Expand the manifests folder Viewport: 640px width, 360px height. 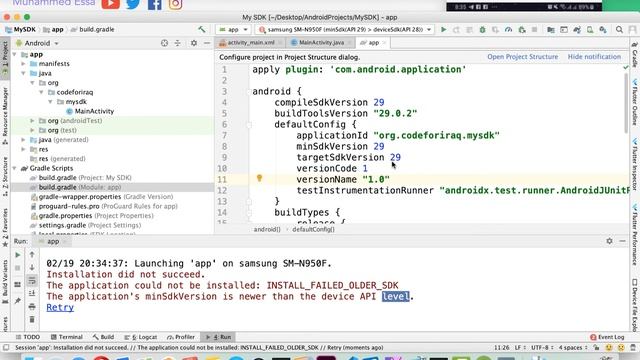point(23,64)
